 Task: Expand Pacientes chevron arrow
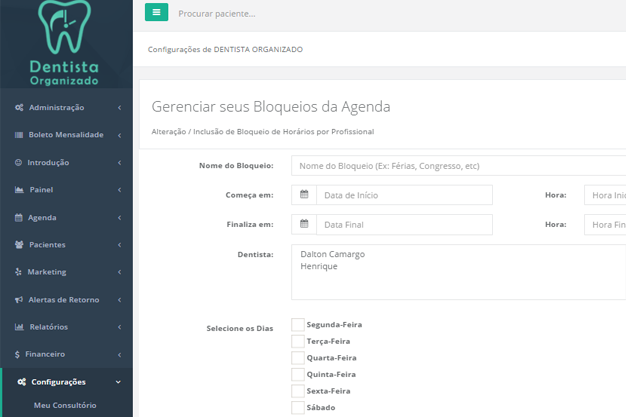(x=119, y=245)
